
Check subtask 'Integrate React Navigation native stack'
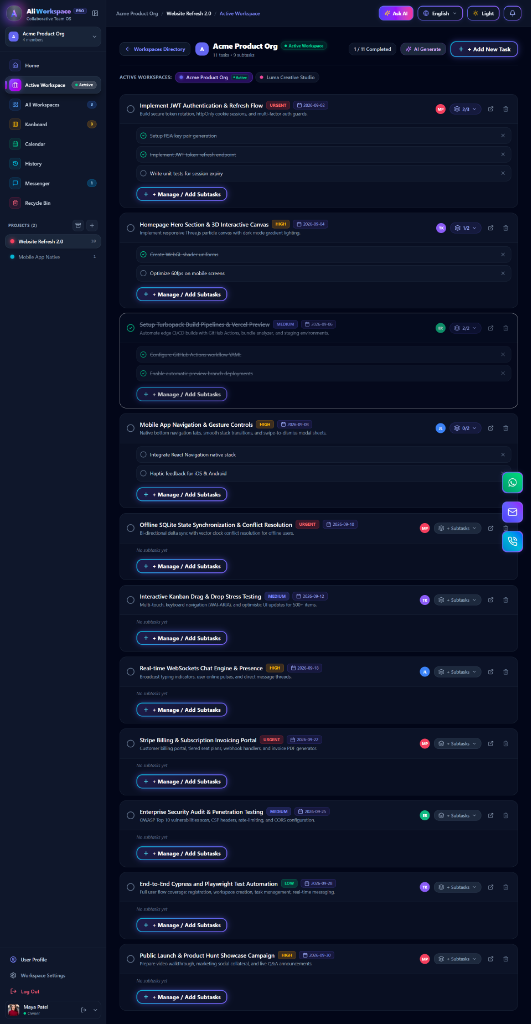click(143, 455)
